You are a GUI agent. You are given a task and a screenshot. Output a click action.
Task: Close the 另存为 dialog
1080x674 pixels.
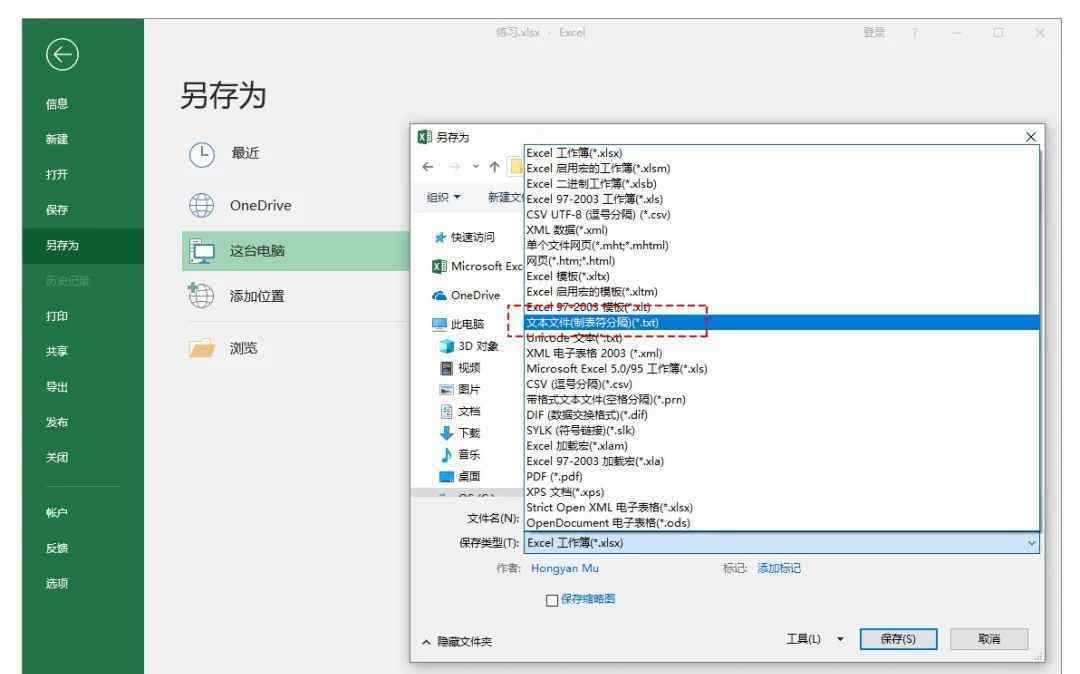pos(1030,137)
